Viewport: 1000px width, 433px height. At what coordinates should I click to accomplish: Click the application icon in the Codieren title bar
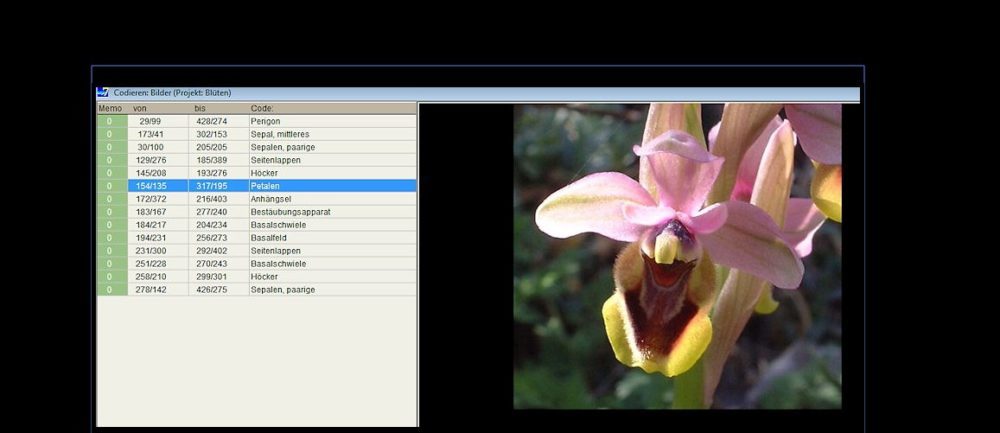tap(103, 93)
